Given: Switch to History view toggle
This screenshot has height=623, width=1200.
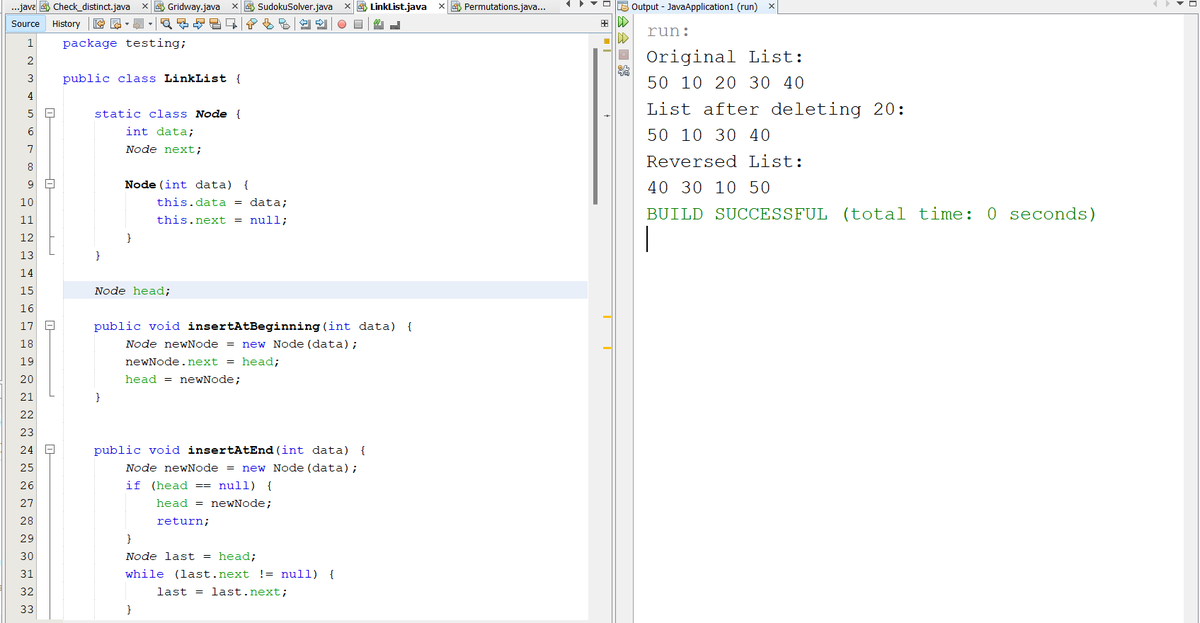Looking at the screenshot, I should 66,24.
